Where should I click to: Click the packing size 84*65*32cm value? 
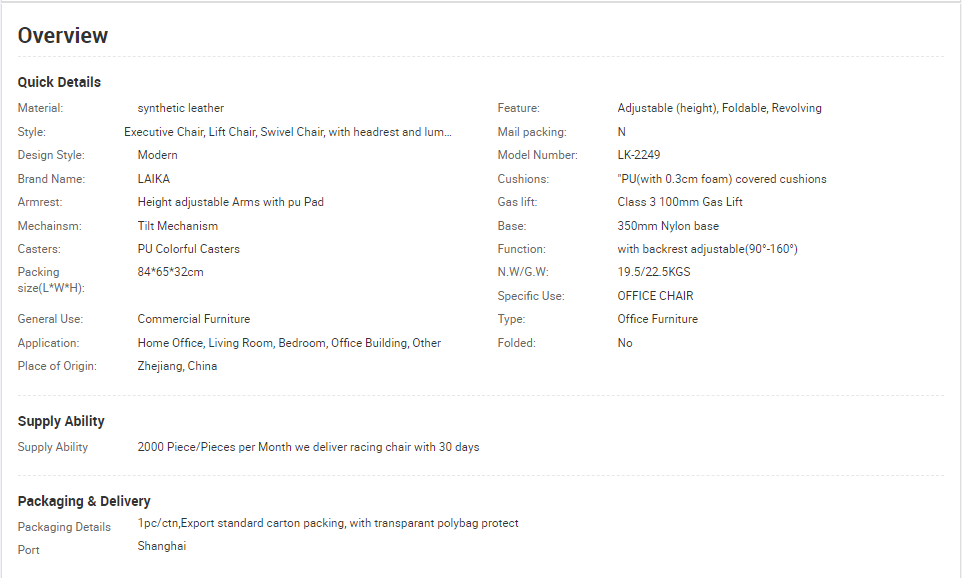tap(171, 272)
